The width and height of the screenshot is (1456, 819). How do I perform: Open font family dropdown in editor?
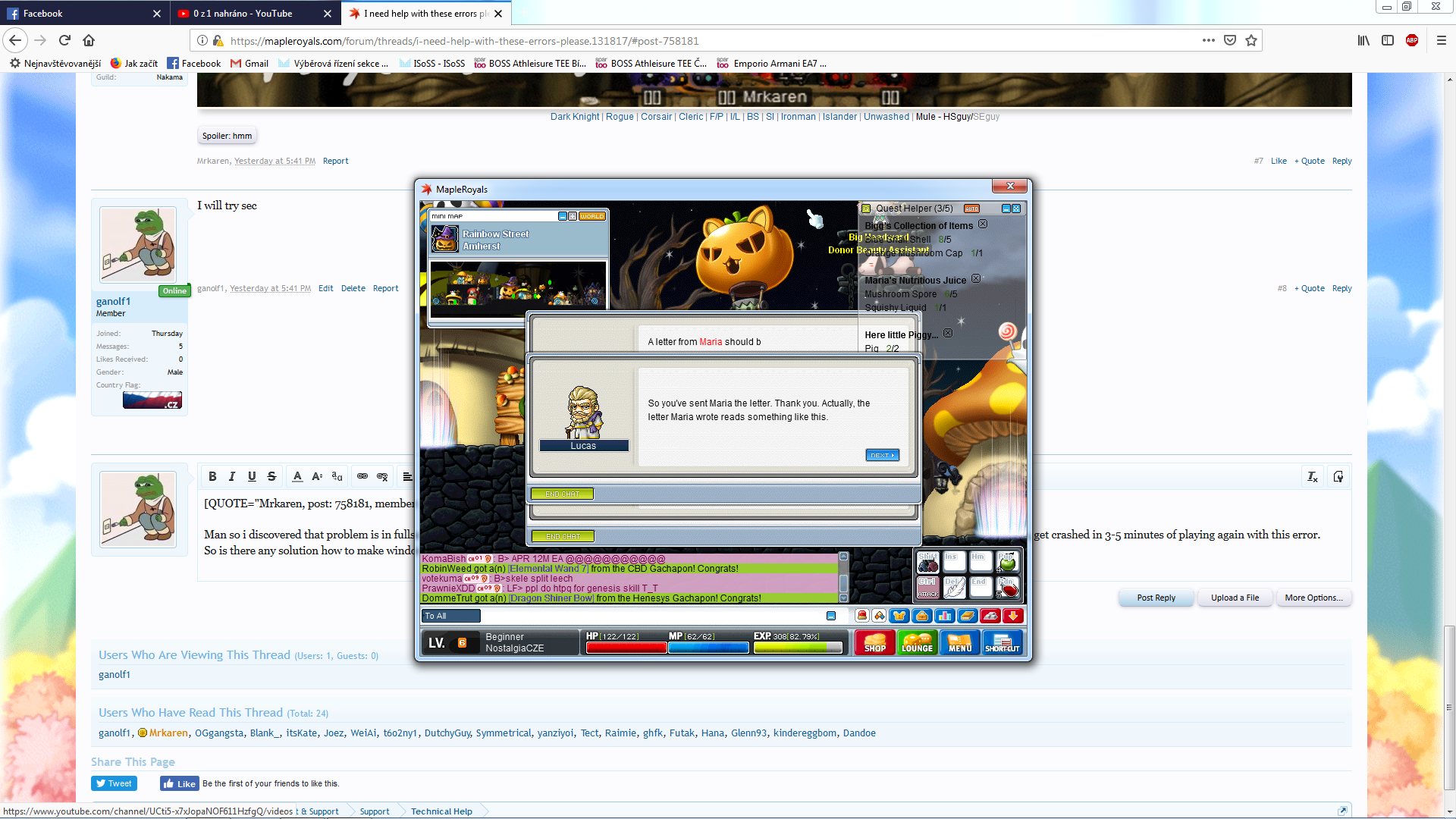pos(337,476)
